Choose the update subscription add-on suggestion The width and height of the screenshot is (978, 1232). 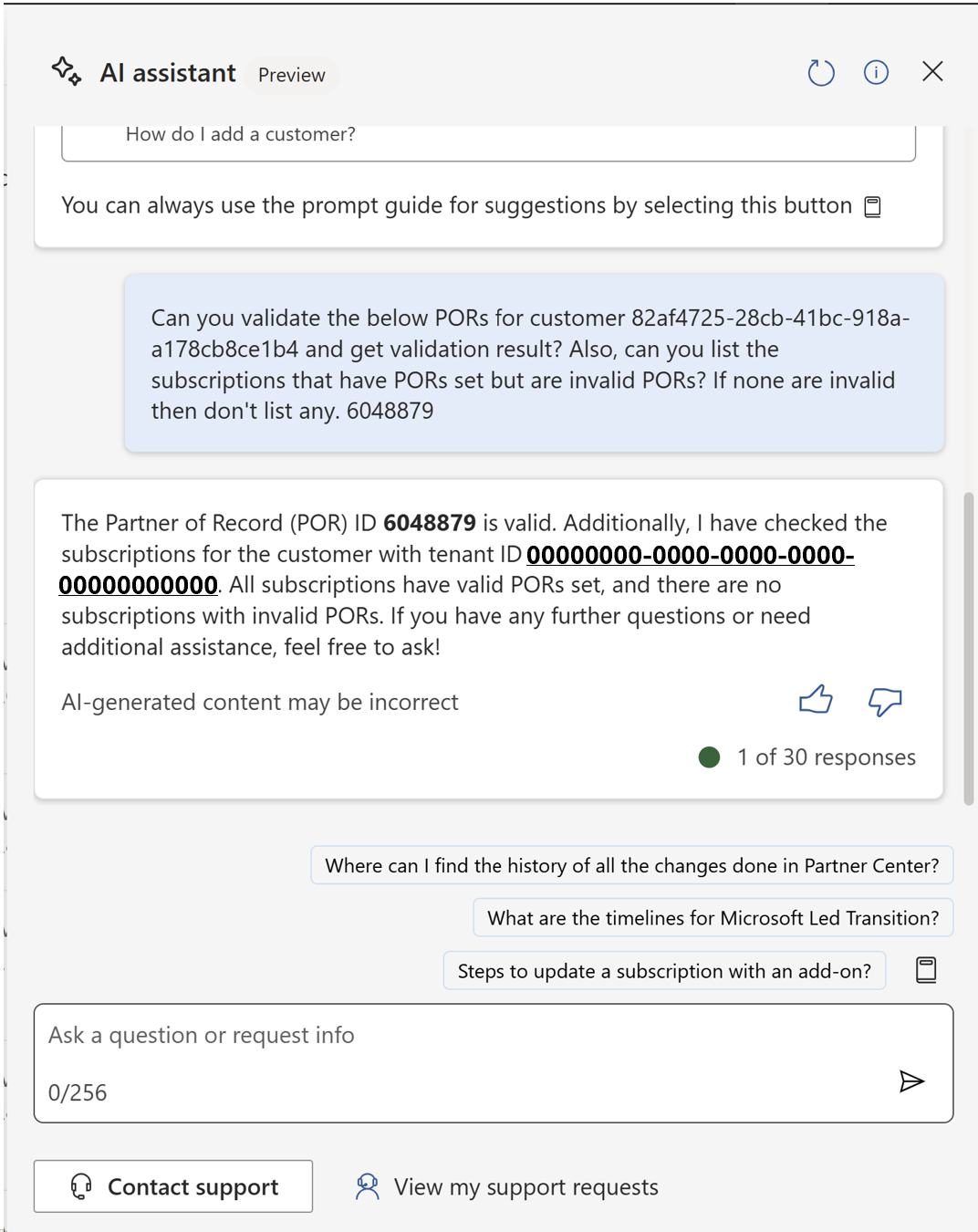pos(664,971)
